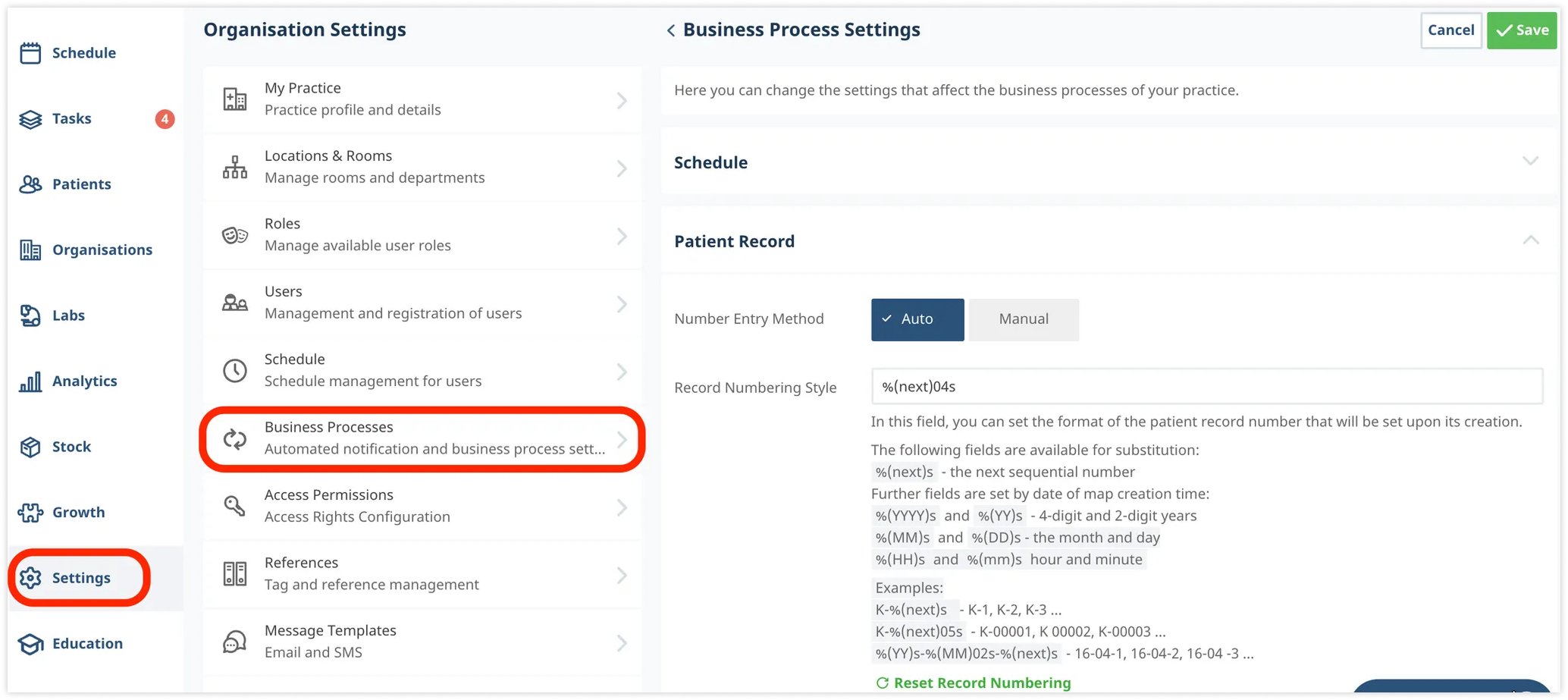Select the Education icon in the sidebar
Viewport: 1568px width, 700px height.
tap(30, 643)
